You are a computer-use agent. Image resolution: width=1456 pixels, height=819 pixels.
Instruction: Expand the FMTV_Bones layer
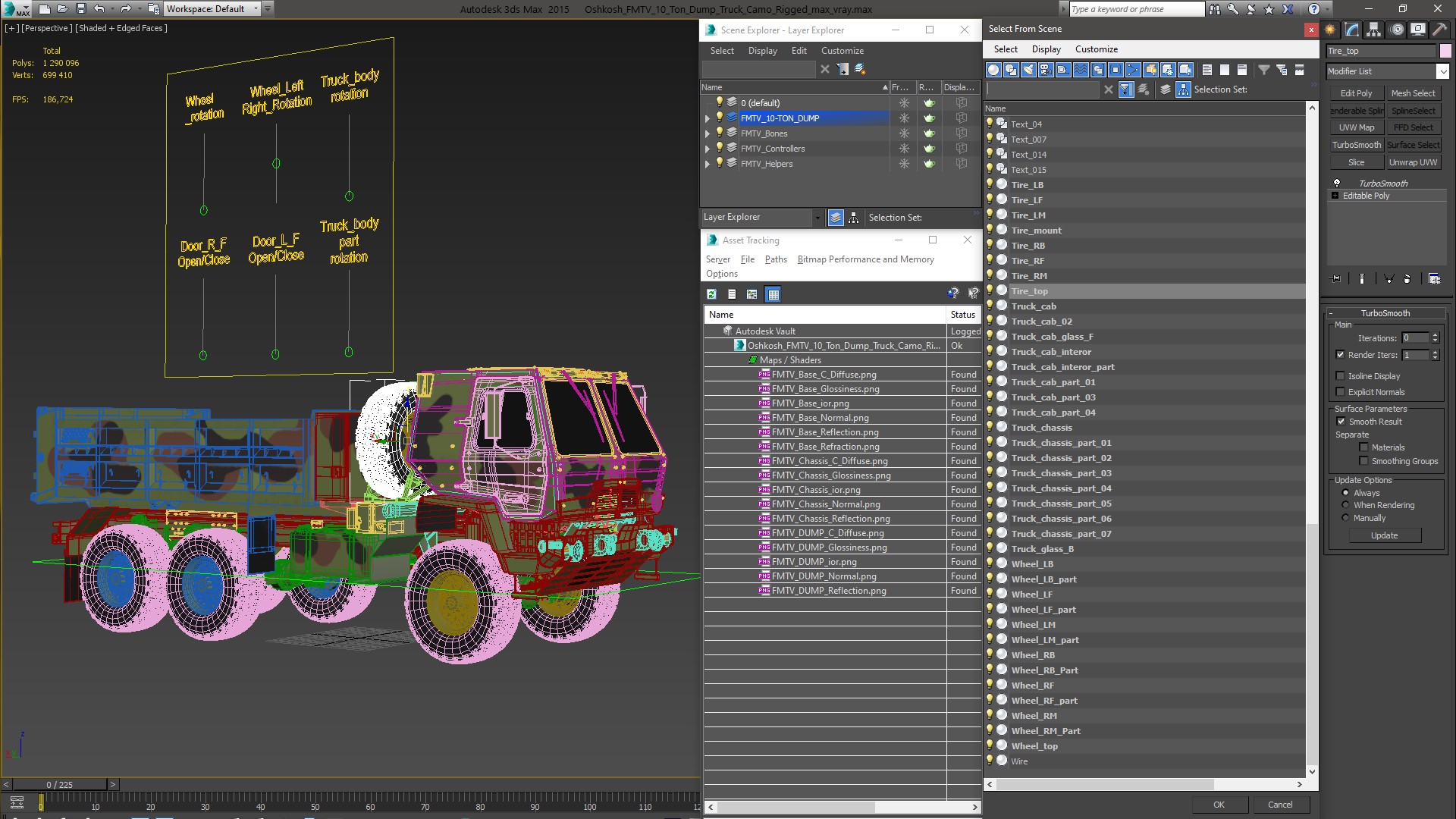(x=708, y=133)
